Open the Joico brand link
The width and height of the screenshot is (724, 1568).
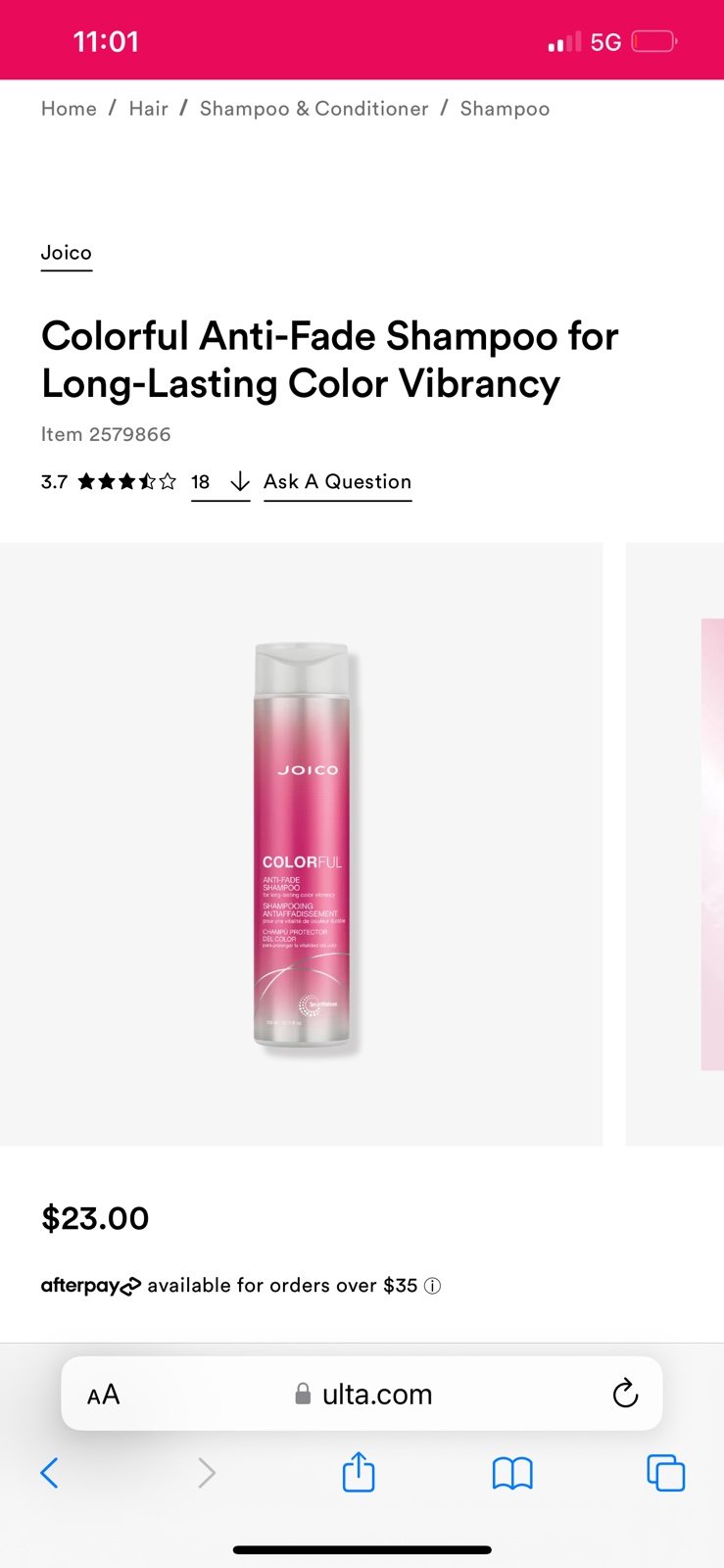coord(67,253)
